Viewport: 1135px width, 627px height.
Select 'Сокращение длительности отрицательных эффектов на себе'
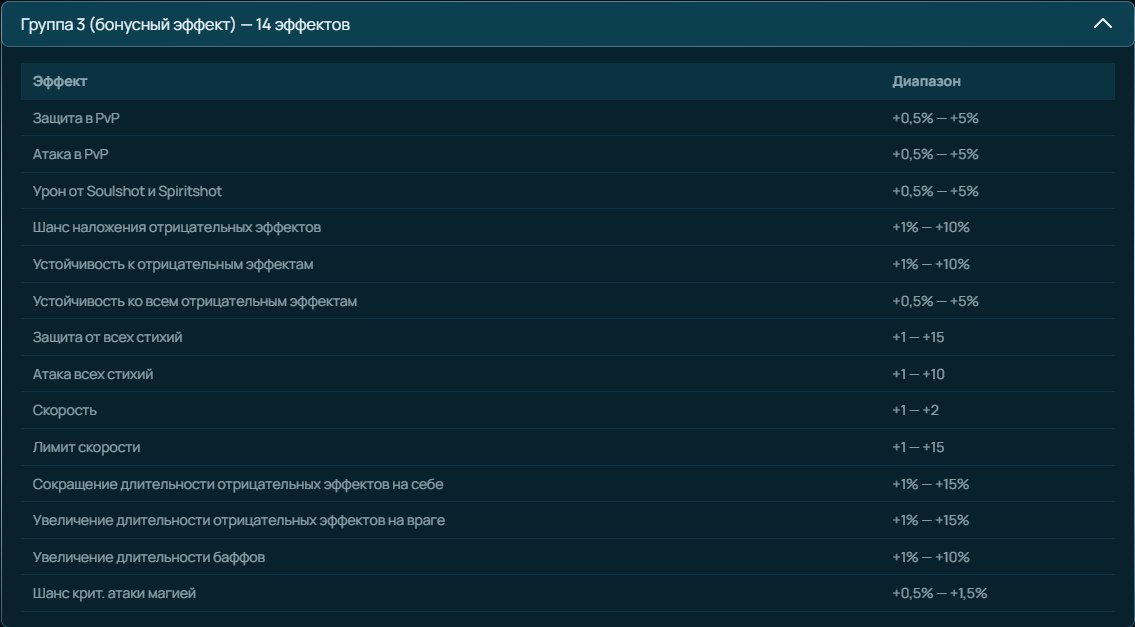(568, 484)
